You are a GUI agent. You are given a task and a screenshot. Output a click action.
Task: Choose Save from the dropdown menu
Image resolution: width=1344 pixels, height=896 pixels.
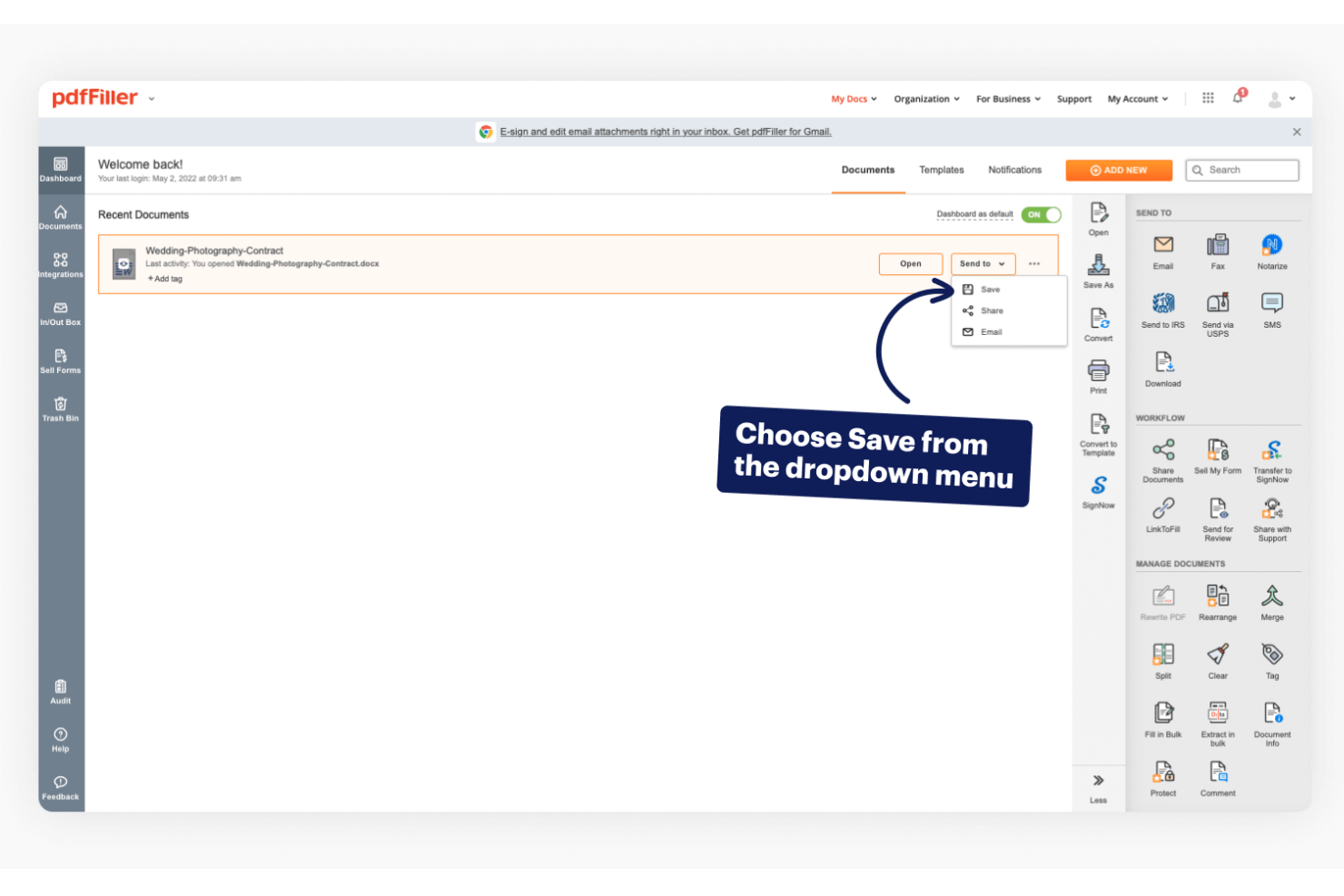pos(989,289)
